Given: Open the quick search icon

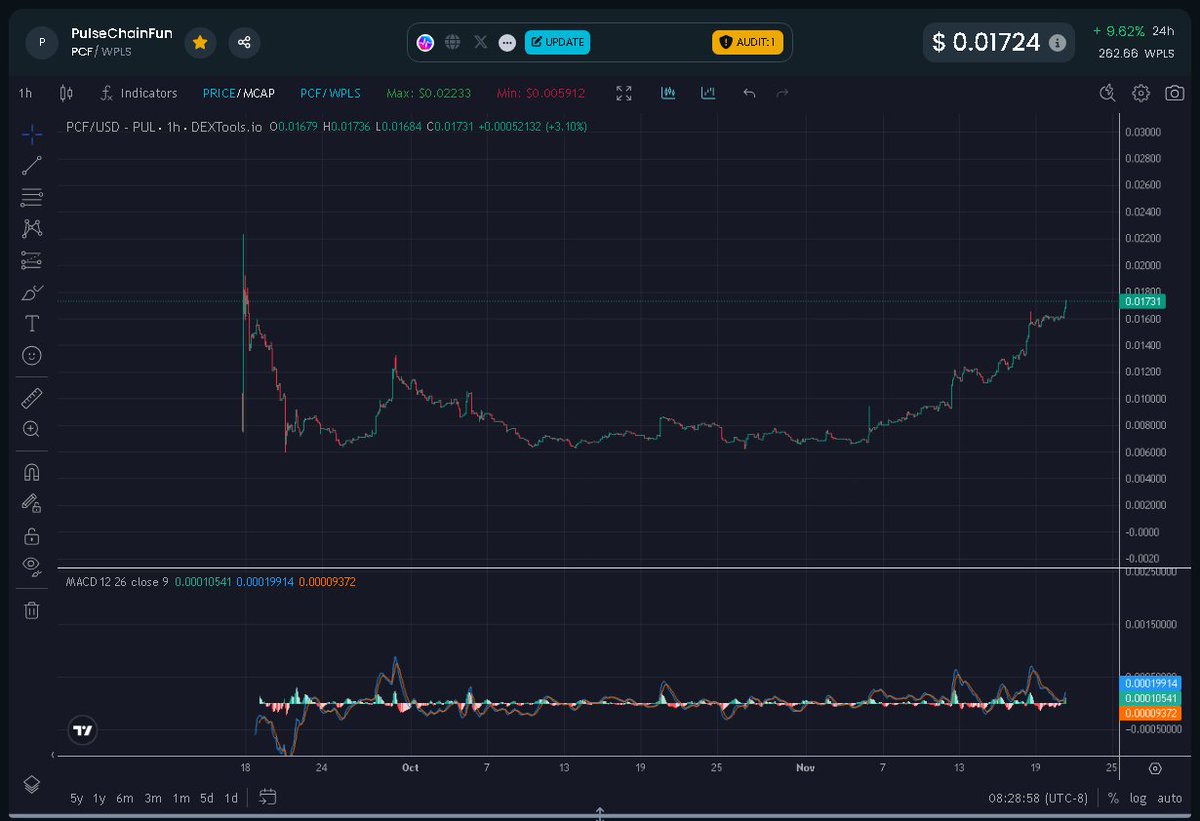Looking at the screenshot, I should 1107,93.
